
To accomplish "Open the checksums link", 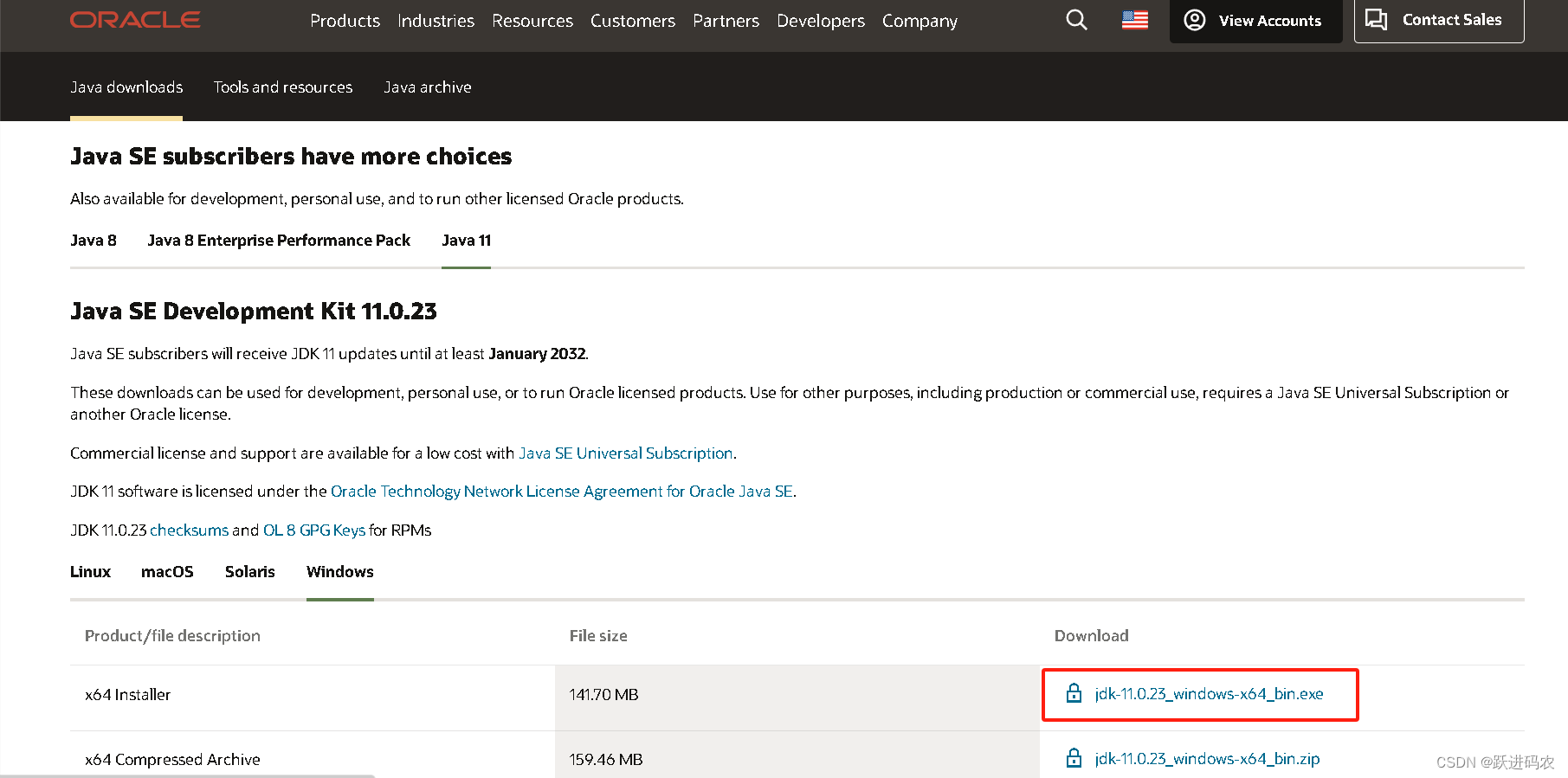I will coord(190,530).
